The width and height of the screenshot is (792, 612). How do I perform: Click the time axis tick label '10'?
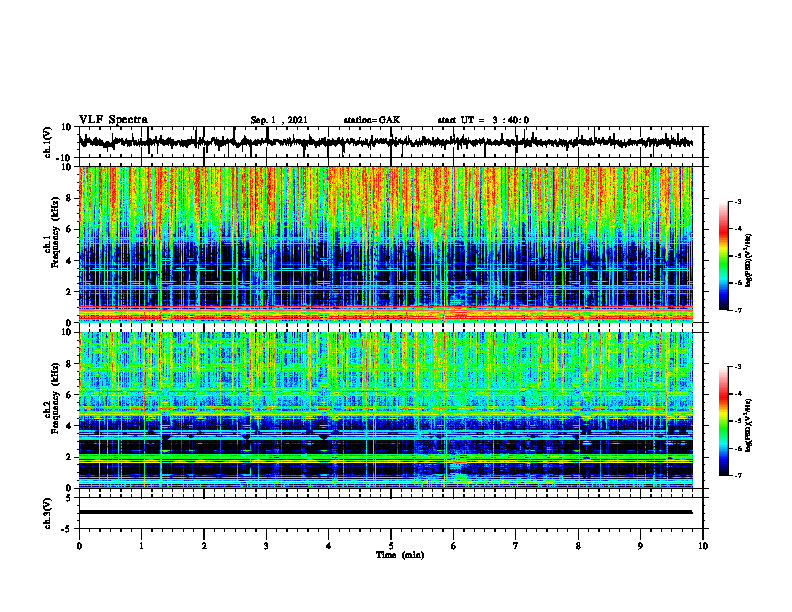point(703,546)
